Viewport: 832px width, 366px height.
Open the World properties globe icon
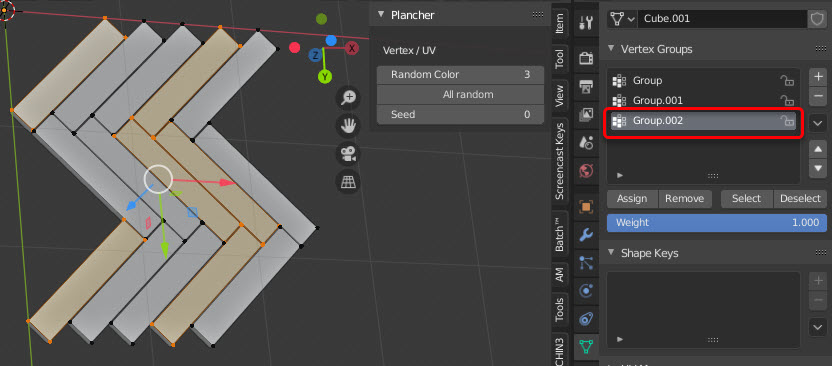586,171
